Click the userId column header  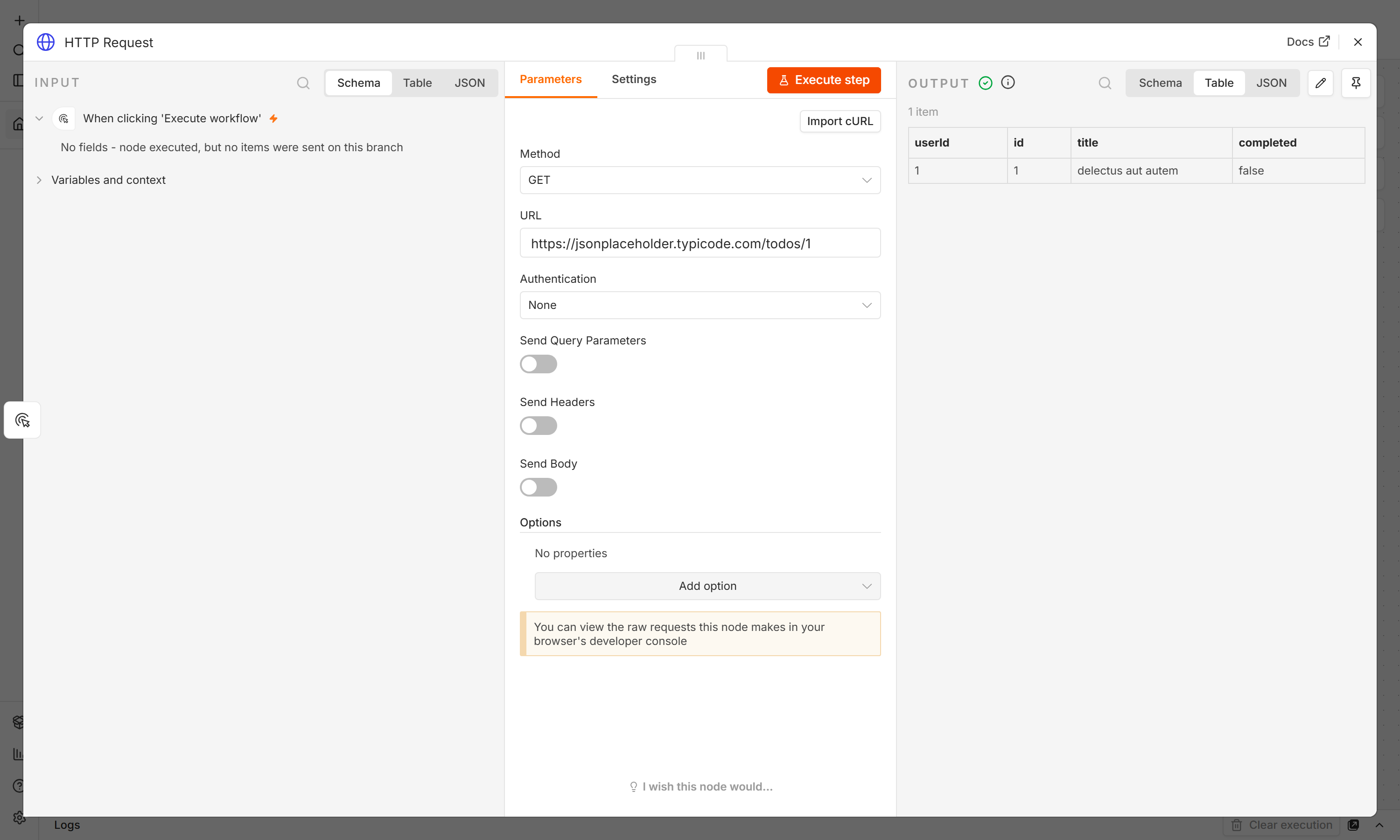pos(958,143)
